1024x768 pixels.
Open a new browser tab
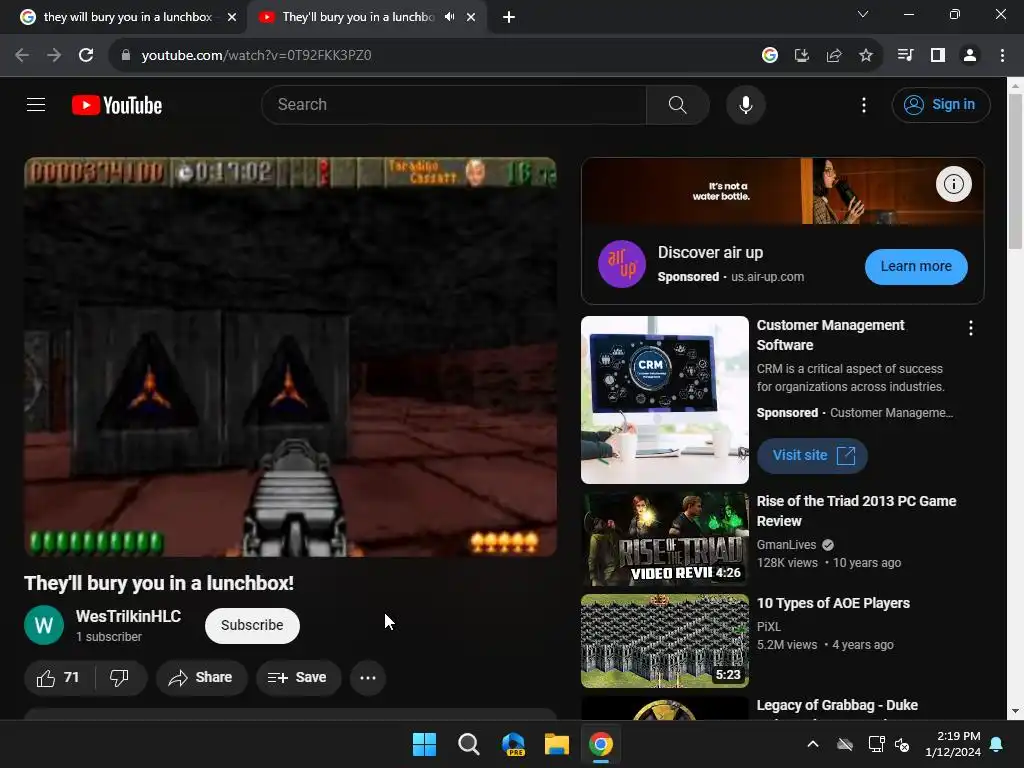pyautogui.click(x=509, y=17)
